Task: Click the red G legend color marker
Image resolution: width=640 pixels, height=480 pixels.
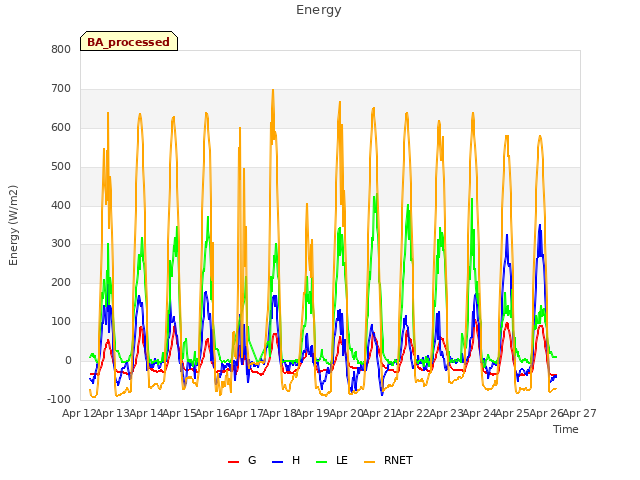Action: click(x=233, y=462)
